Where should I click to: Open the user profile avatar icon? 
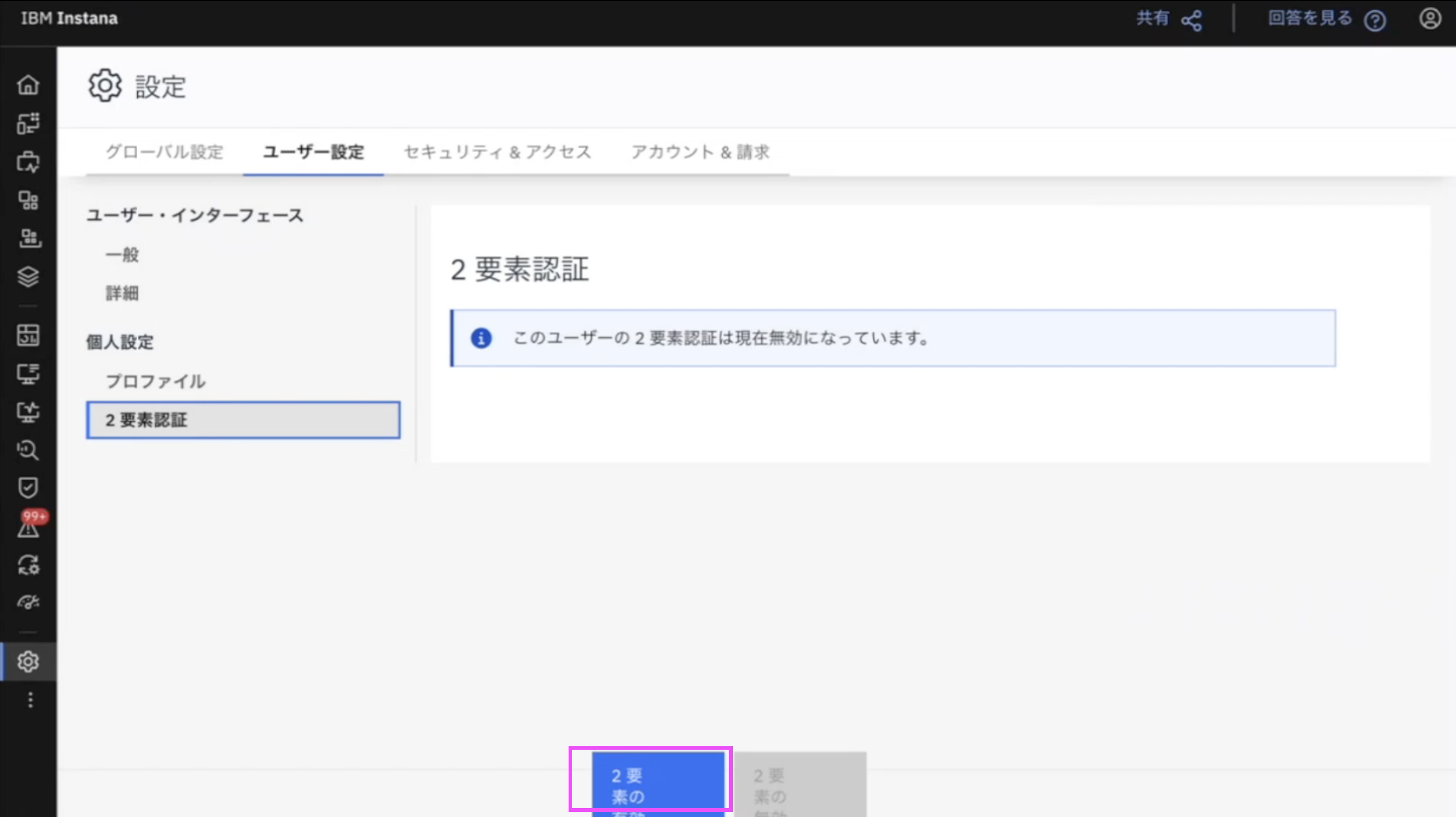pyautogui.click(x=1429, y=19)
